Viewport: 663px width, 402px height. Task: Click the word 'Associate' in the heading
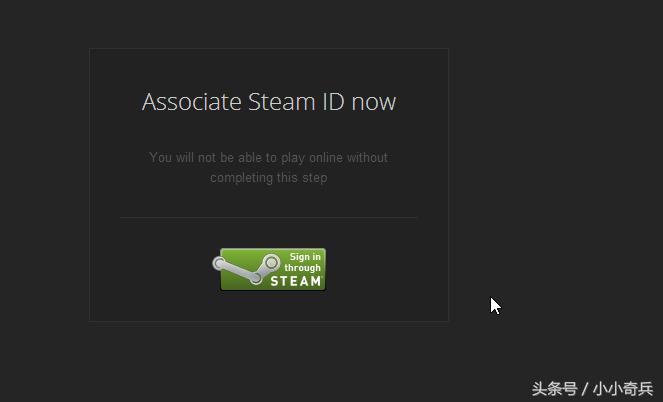pos(192,102)
